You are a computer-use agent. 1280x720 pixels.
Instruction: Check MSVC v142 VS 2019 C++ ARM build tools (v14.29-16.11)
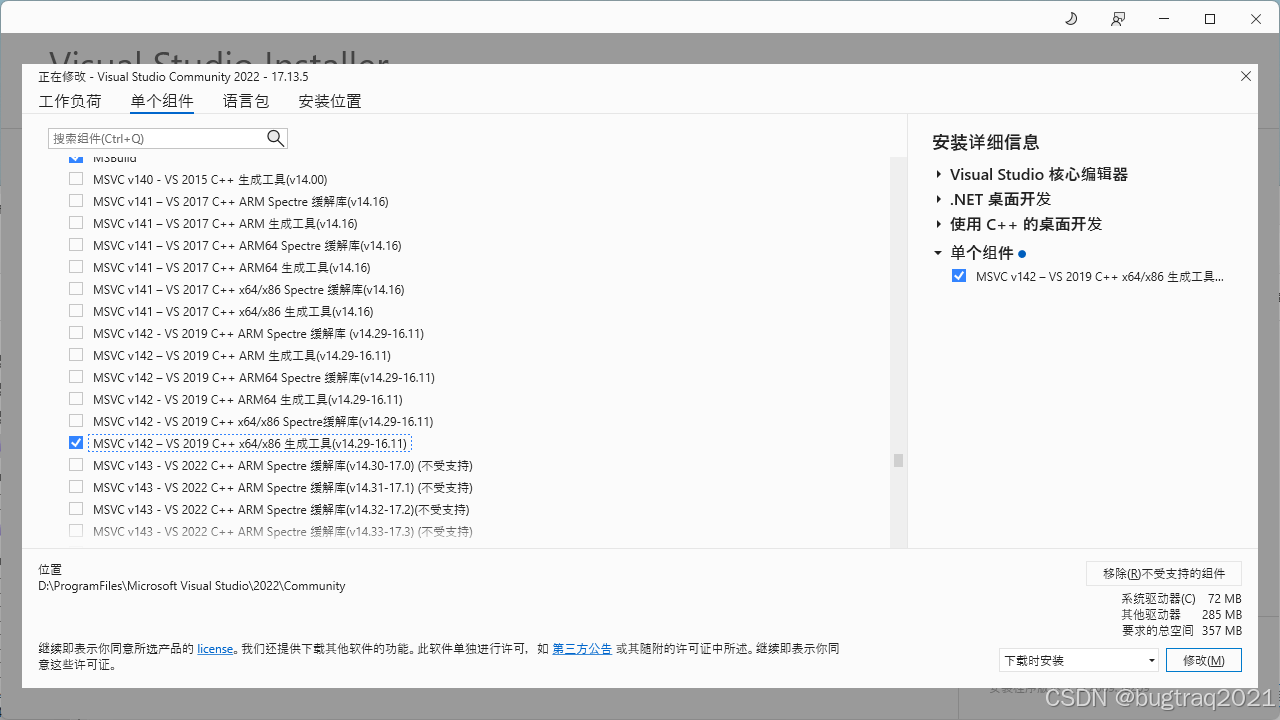[76, 356]
